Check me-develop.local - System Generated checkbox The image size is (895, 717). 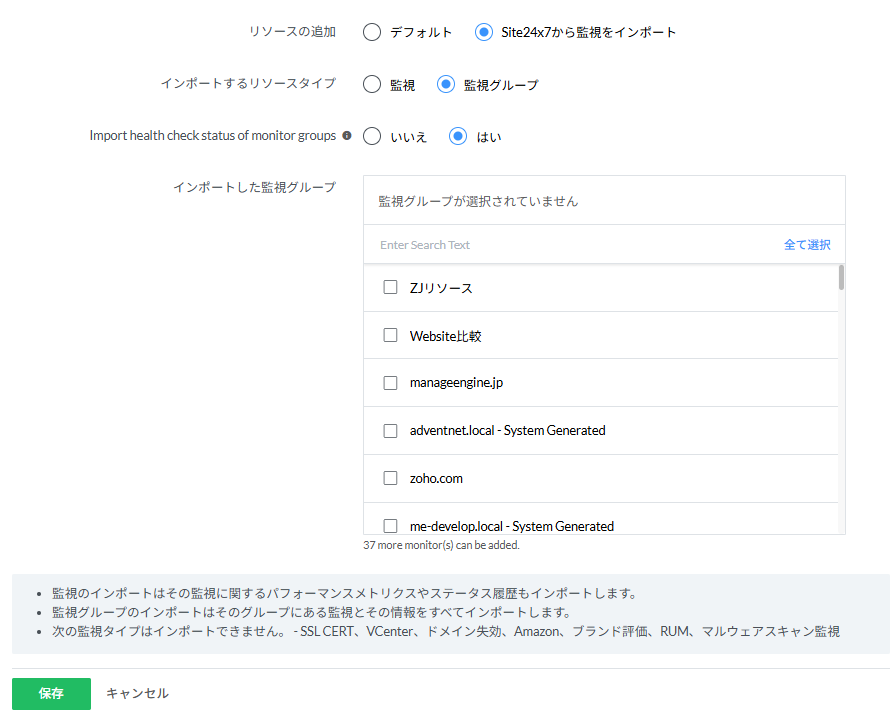coord(390,526)
